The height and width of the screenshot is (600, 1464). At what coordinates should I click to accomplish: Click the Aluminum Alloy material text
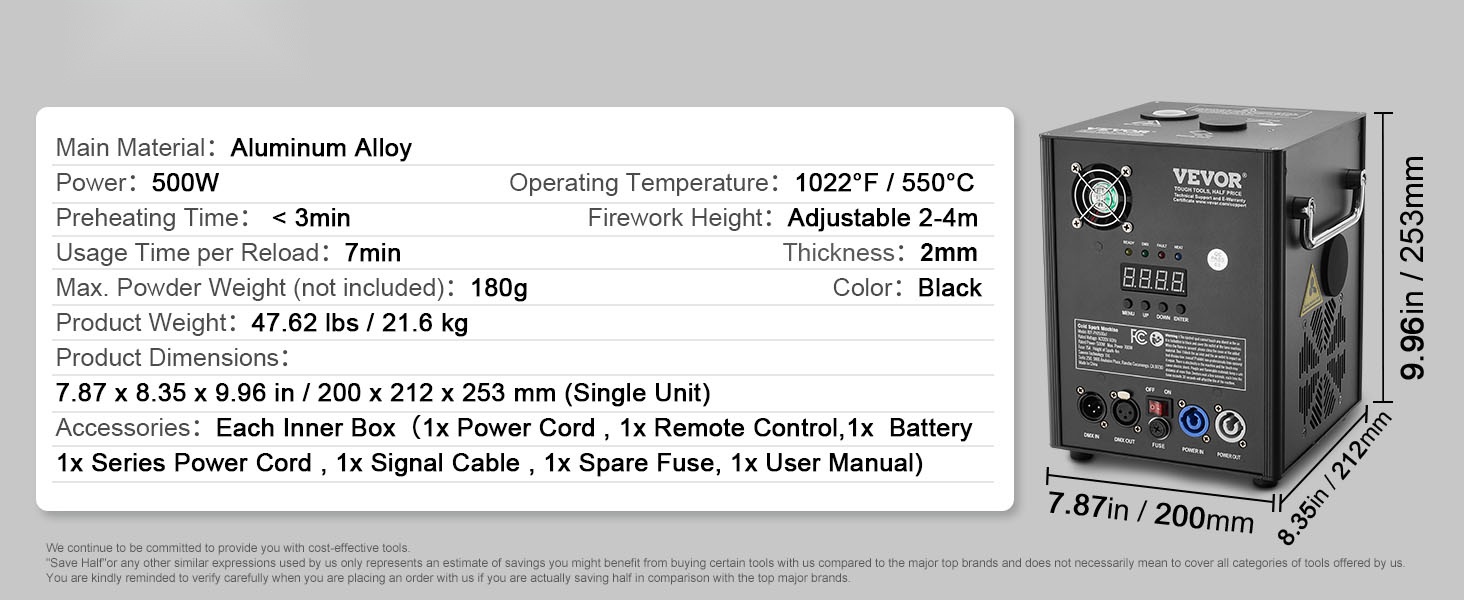[x=321, y=148]
